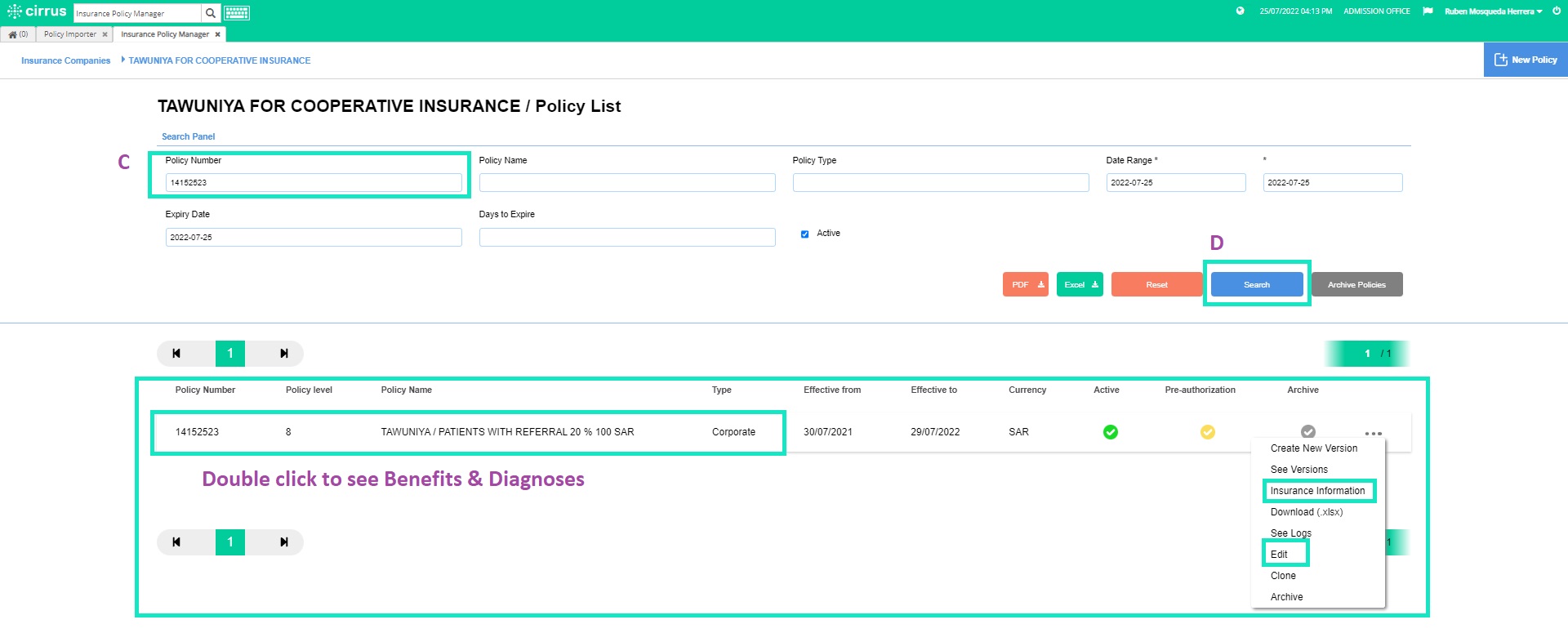
Task: Click the policy name TAWUNIYA / PATIENTS WITH REFERRAL
Action: coord(507,432)
